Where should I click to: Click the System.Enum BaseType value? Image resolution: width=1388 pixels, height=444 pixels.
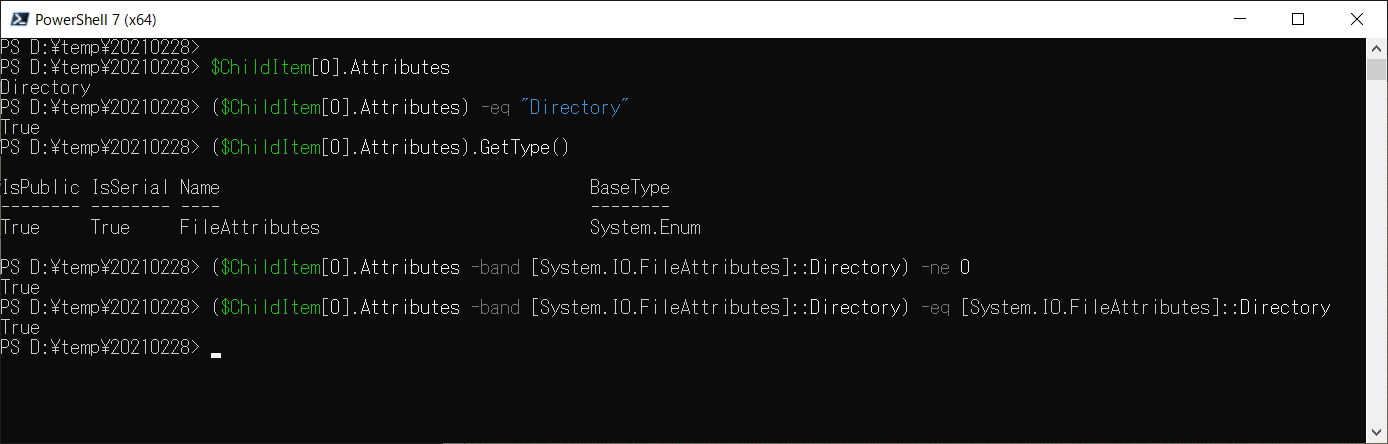point(645,227)
